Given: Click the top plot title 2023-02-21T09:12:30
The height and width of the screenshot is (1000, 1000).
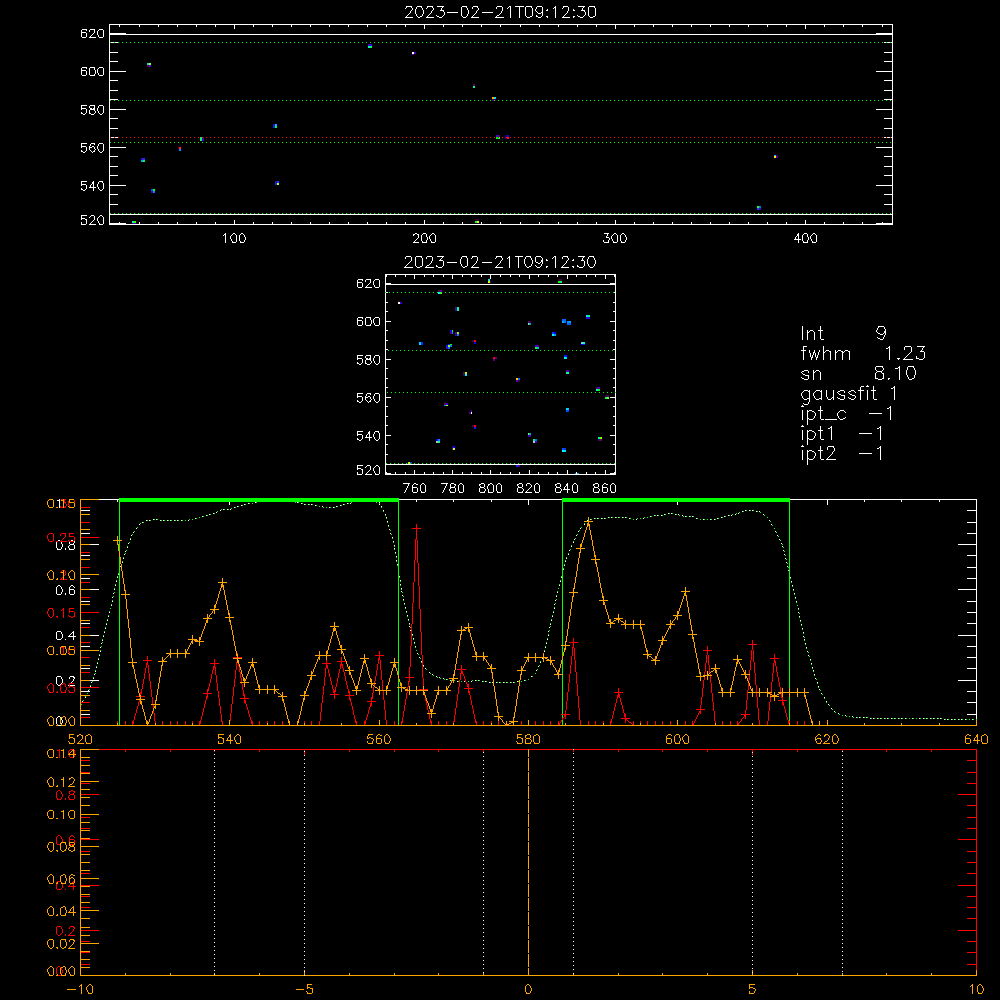Looking at the screenshot, I should pyautogui.click(x=500, y=12).
